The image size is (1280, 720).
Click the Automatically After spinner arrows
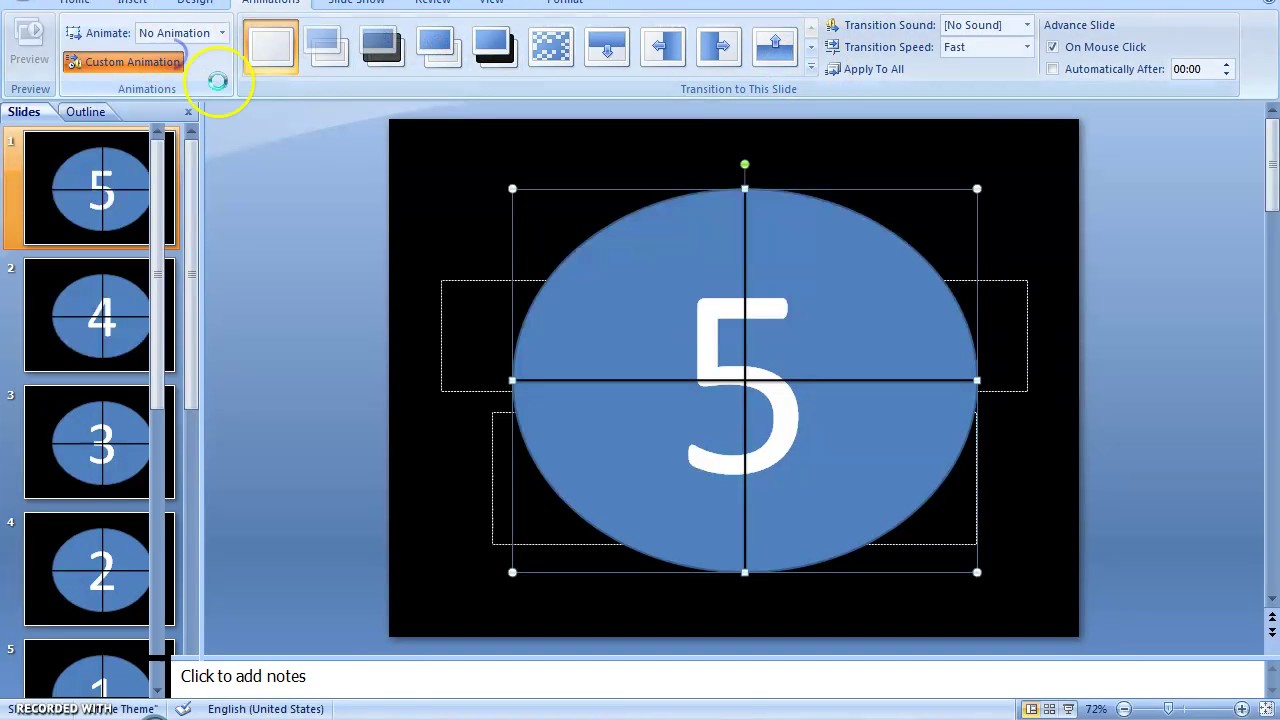pos(1226,69)
